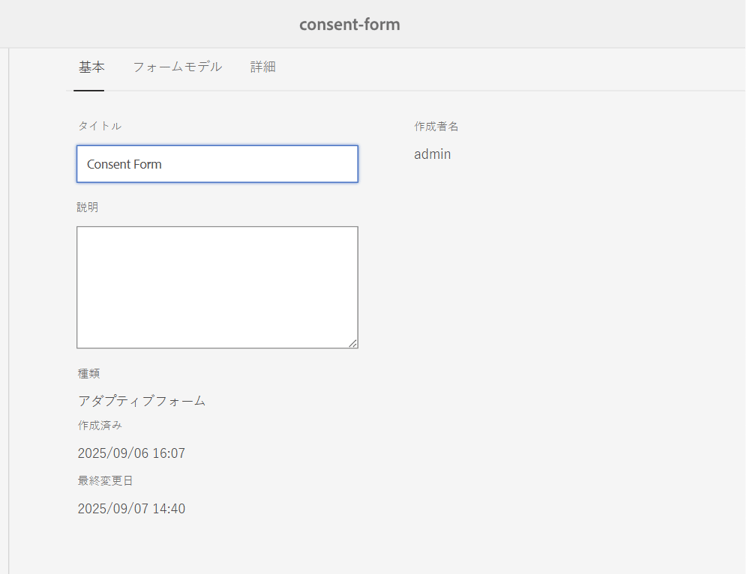This screenshot has height=574, width=750.
Task: Click the 作成者名 label
Action: point(436,126)
